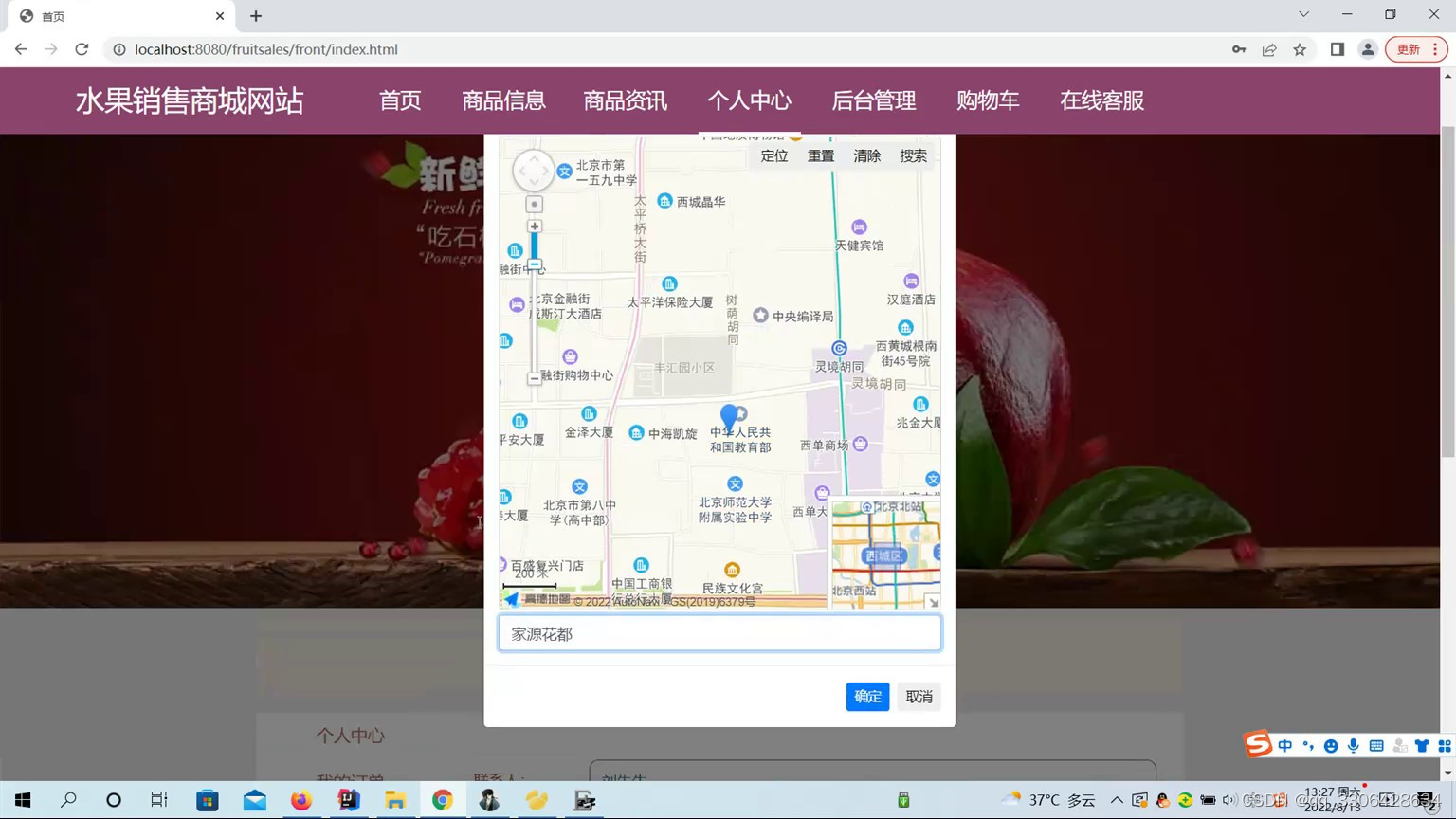Open Firefox from the taskbar

pos(301,800)
